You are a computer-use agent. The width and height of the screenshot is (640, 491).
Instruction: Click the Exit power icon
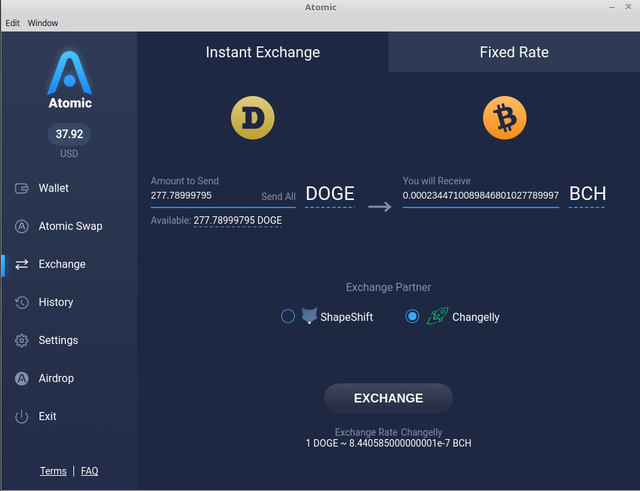tap(22, 416)
